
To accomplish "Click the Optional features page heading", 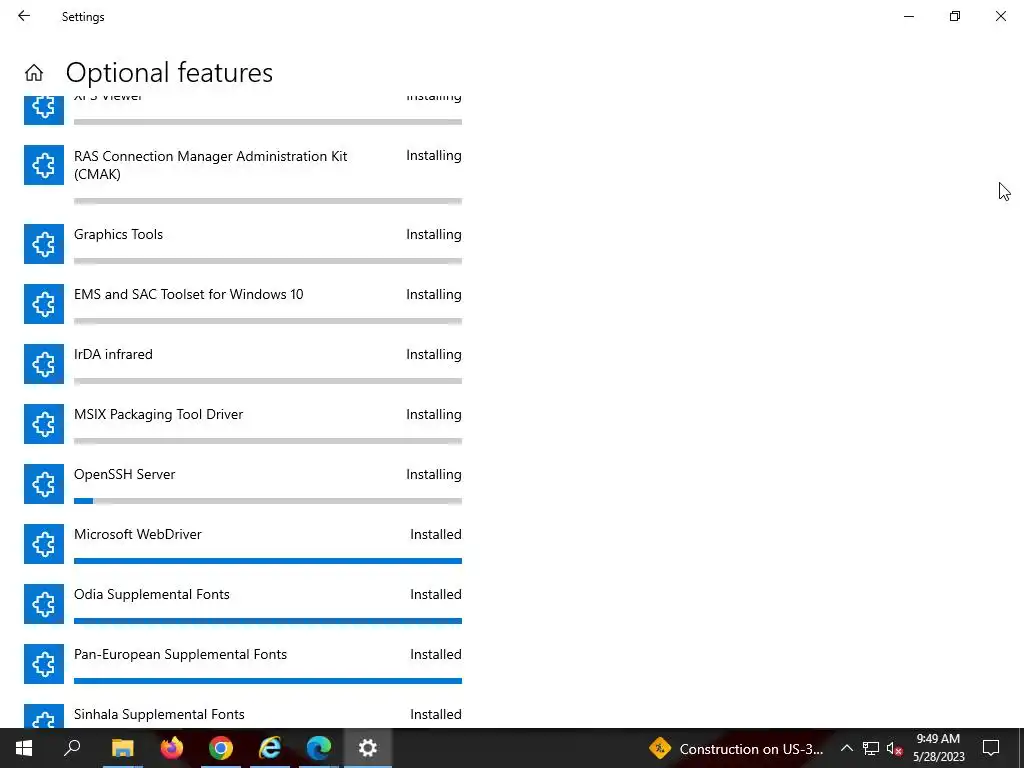I will pos(169,72).
